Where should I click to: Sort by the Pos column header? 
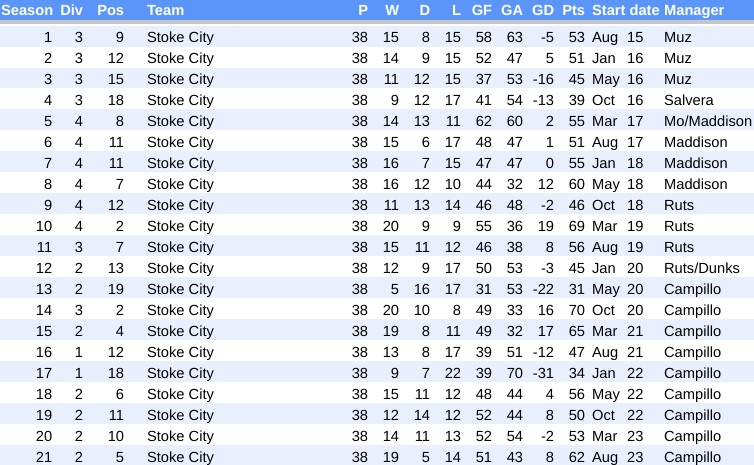click(x=110, y=10)
